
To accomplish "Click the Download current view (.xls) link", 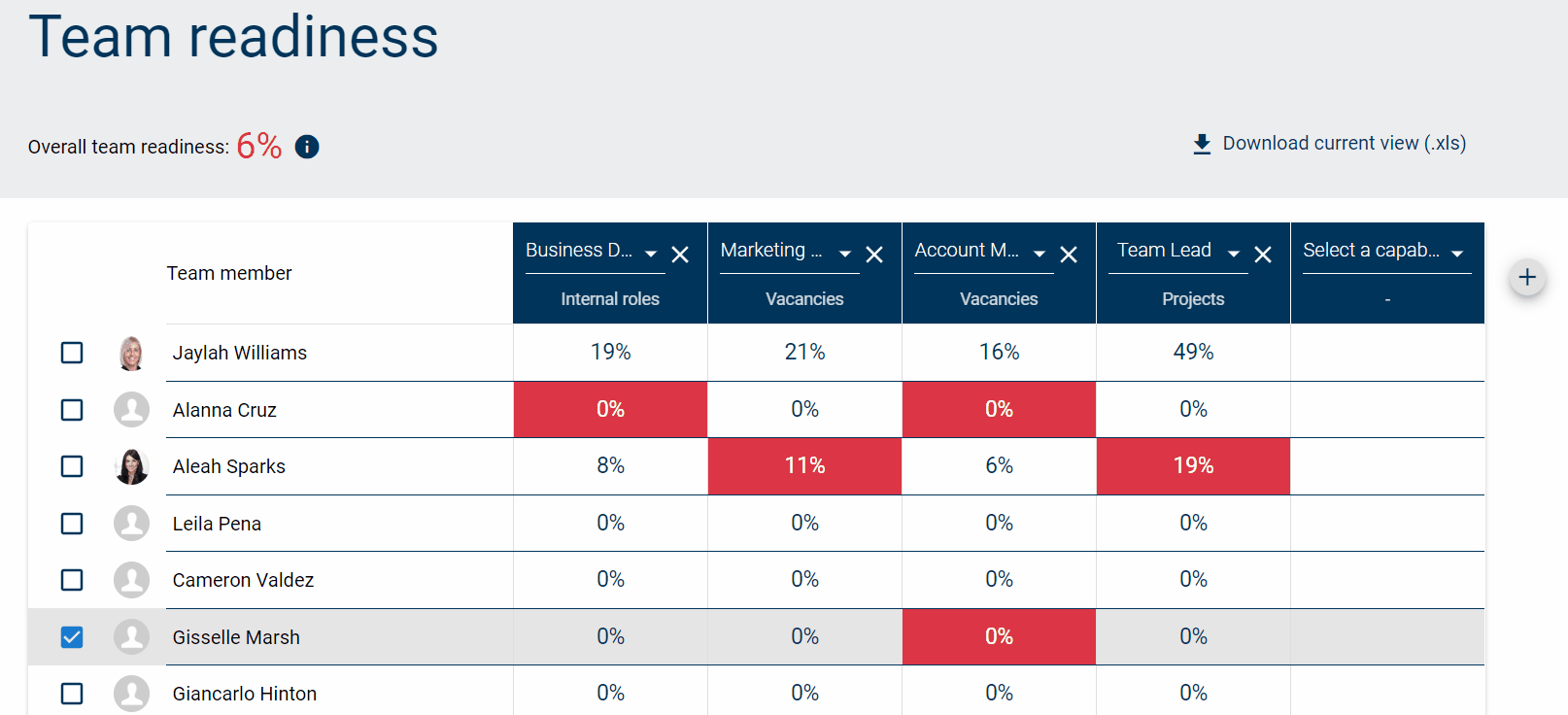I will (x=1344, y=144).
